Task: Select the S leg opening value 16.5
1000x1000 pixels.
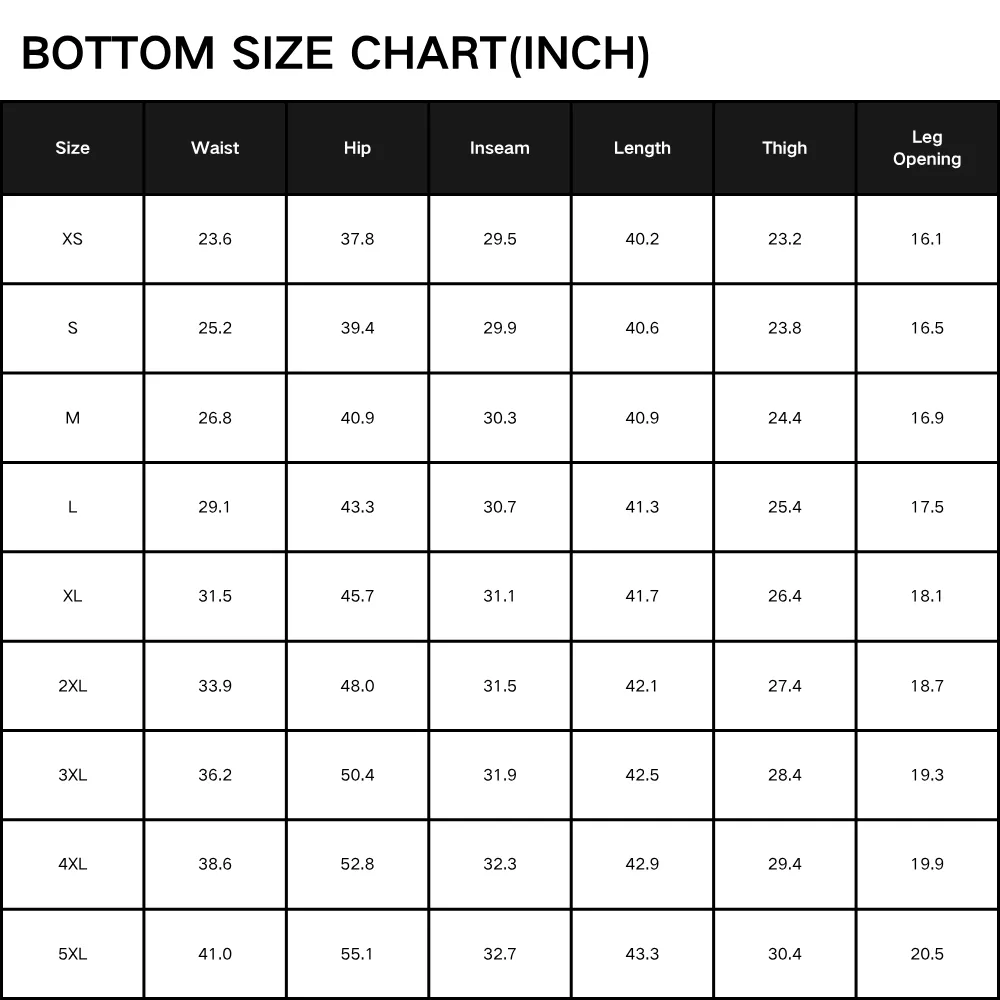Action: [x=927, y=328]
